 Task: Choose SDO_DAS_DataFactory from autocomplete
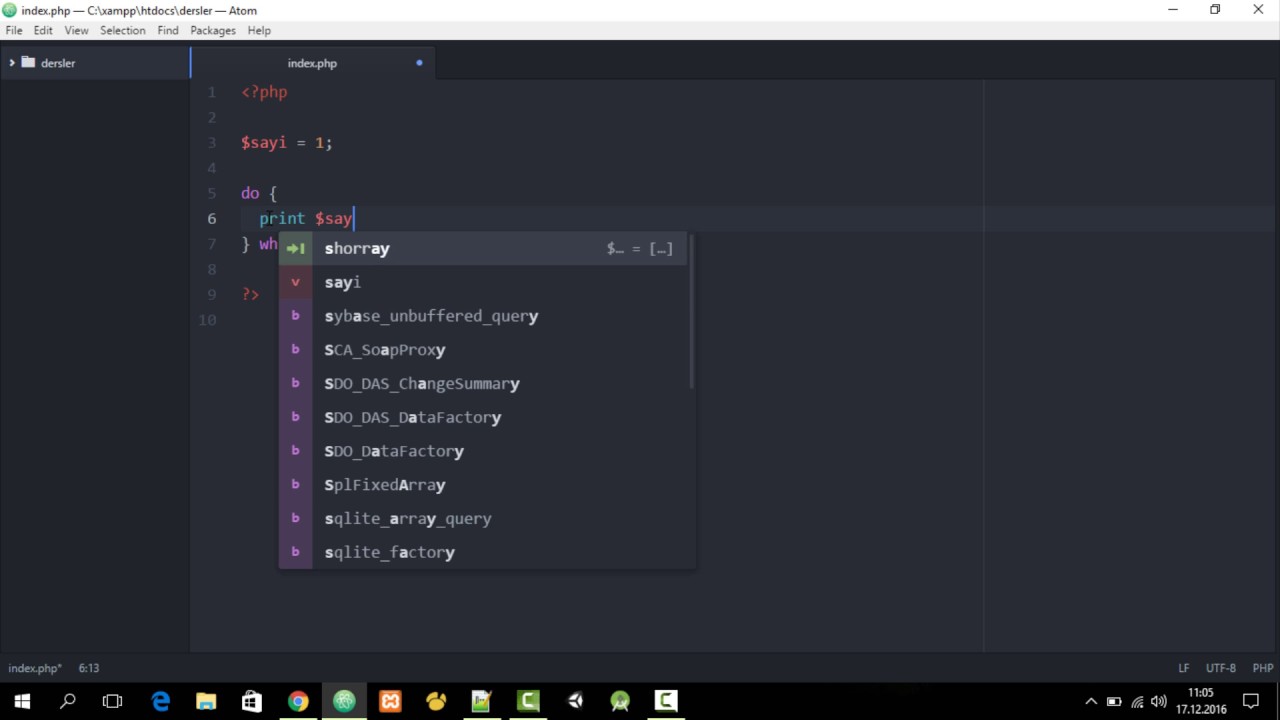pos(482,417)
